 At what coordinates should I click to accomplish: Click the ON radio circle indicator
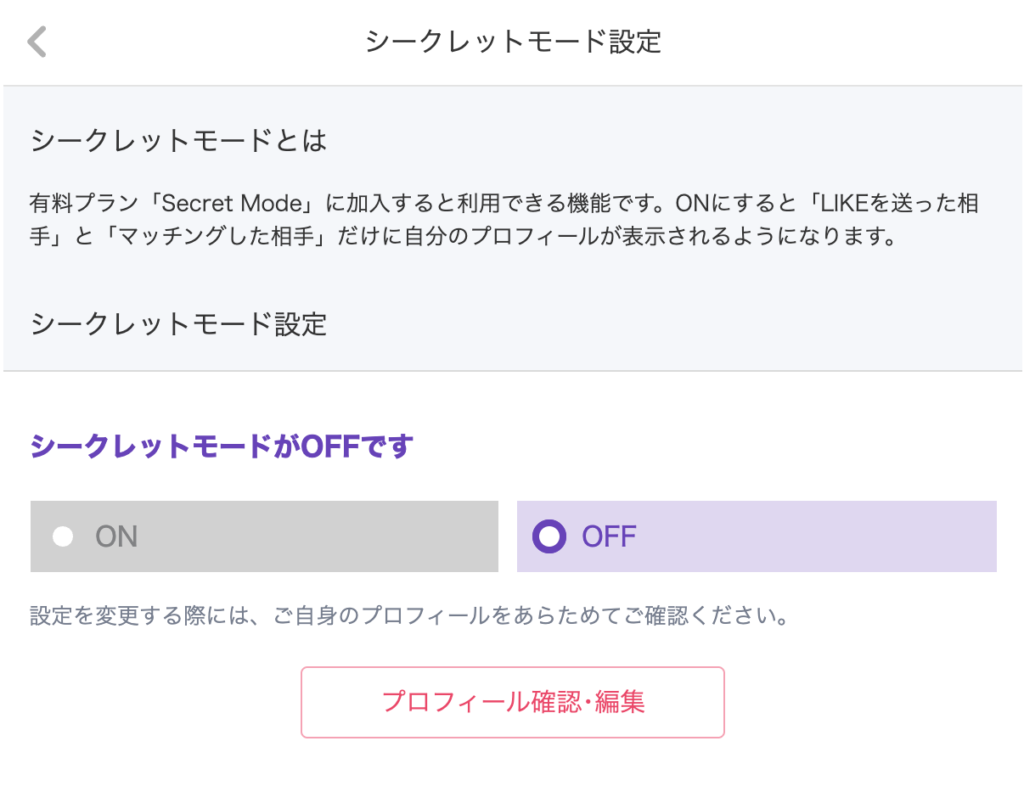[x=65, y=536]
